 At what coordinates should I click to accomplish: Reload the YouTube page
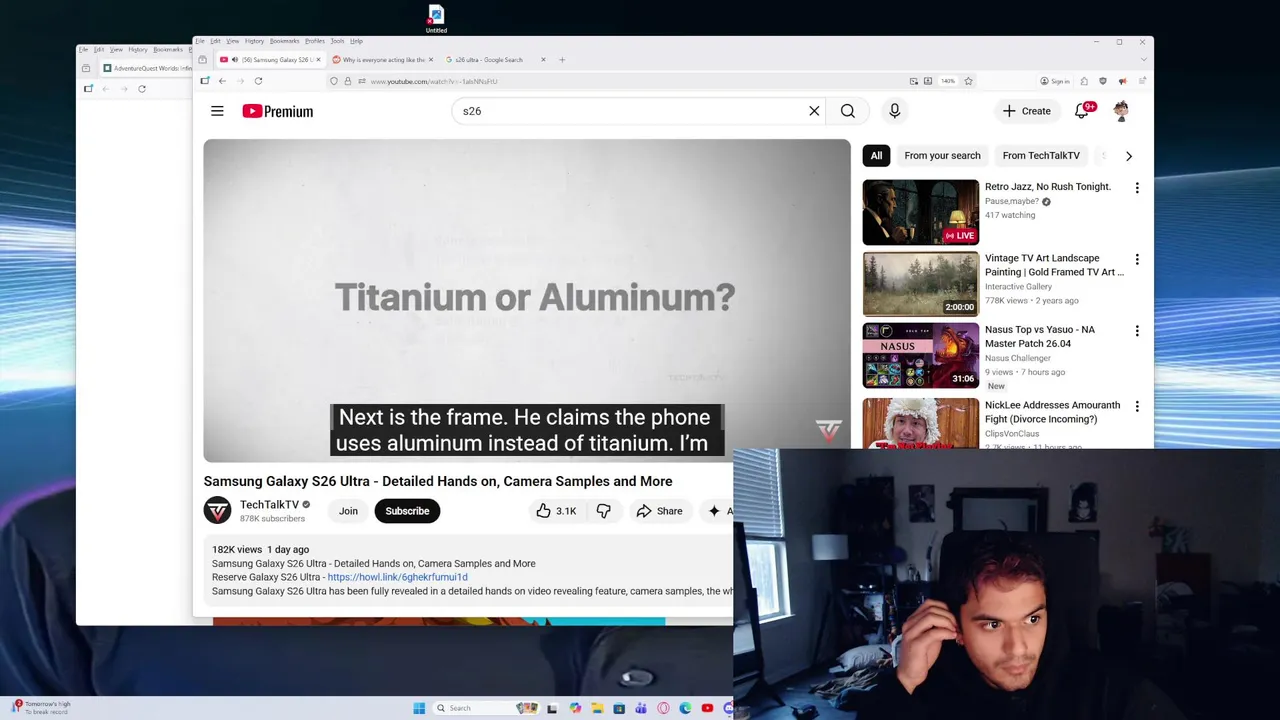click(258, 81)
